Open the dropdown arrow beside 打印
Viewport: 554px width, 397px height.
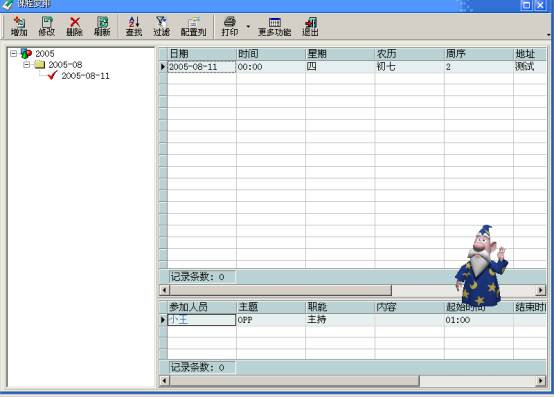[x=248, y=26]
